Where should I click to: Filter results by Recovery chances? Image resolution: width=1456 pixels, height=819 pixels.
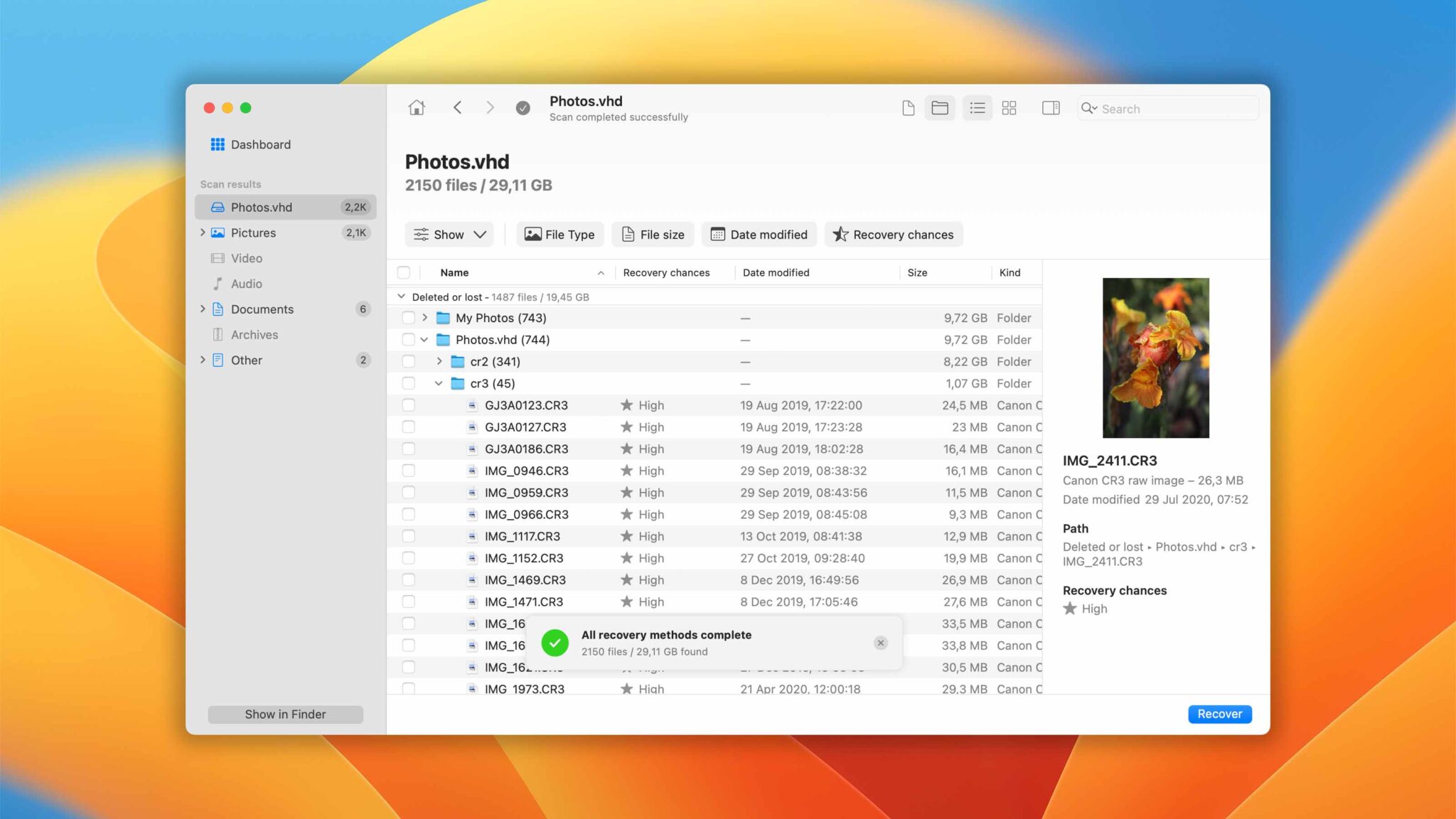pos(893,234)
